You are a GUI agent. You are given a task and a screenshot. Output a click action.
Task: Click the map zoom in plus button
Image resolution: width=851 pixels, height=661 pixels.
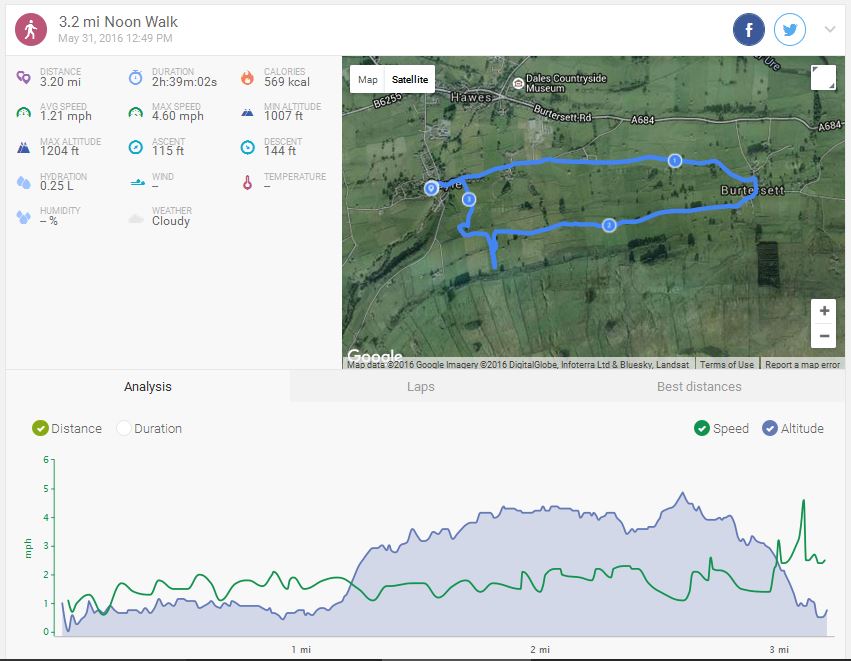[822, 311]
